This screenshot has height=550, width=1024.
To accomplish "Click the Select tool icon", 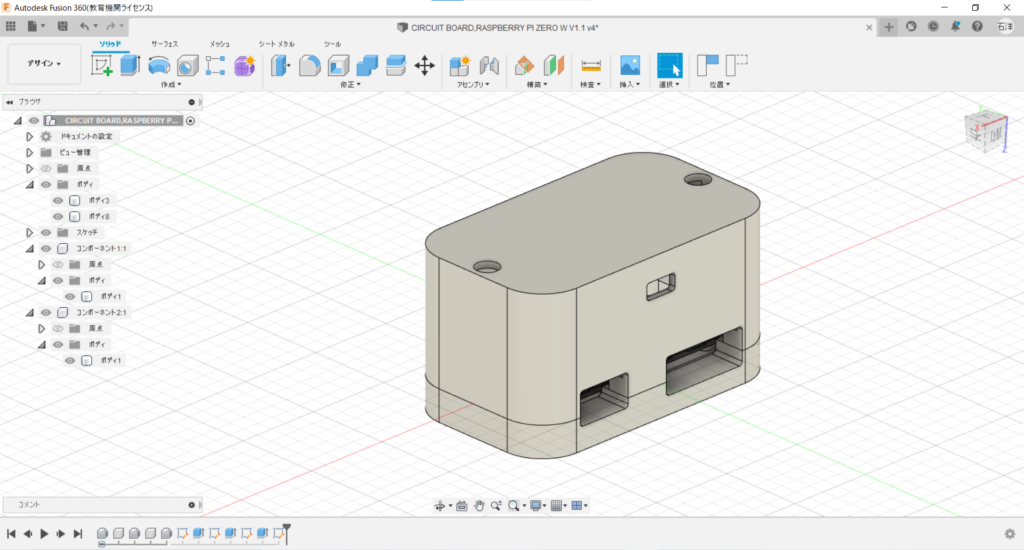I will [x=669, y=65].
